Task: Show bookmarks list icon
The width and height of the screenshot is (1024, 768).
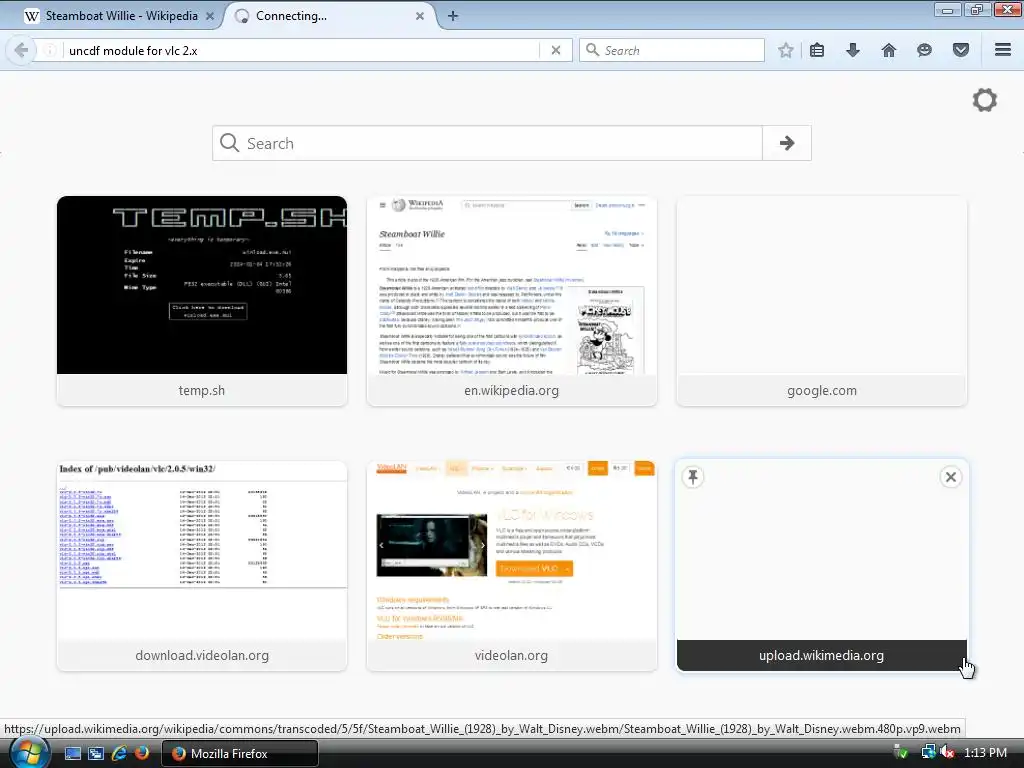Action: [x=817, y=50]
